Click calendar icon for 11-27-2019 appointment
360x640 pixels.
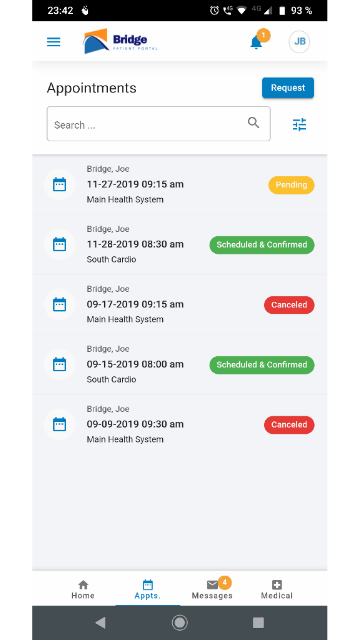pos(60,184)
